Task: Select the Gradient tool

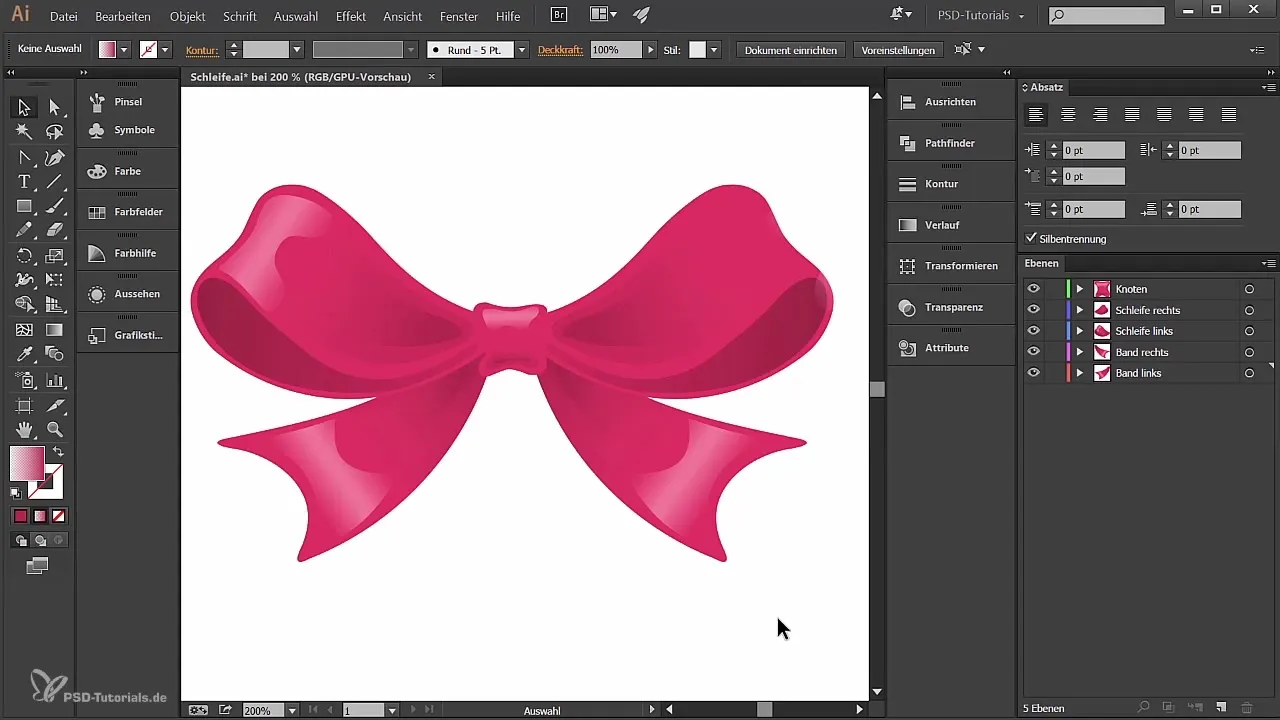Action: (55, 330)
